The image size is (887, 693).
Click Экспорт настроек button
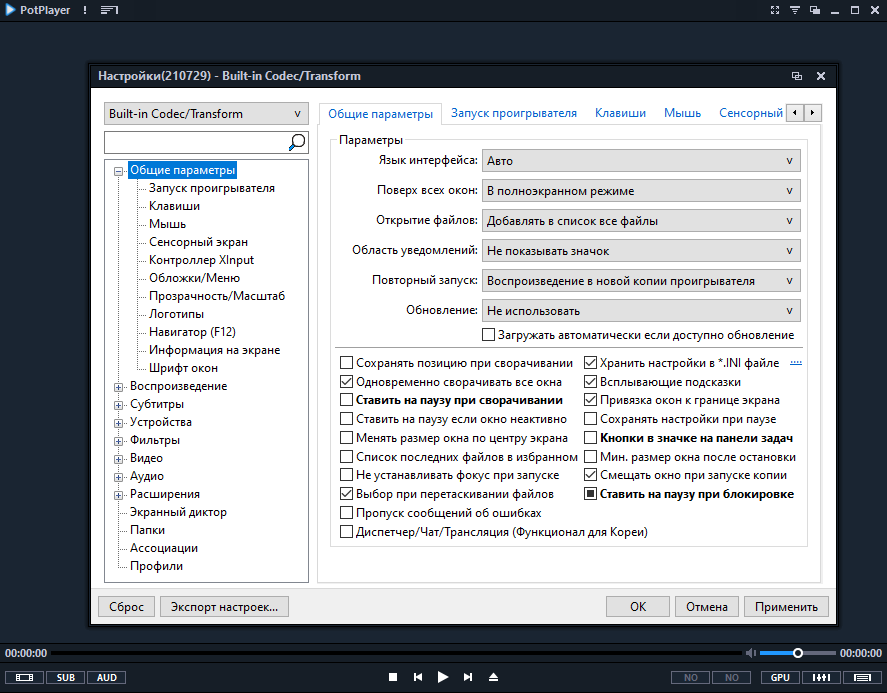[x=224, y=606]
